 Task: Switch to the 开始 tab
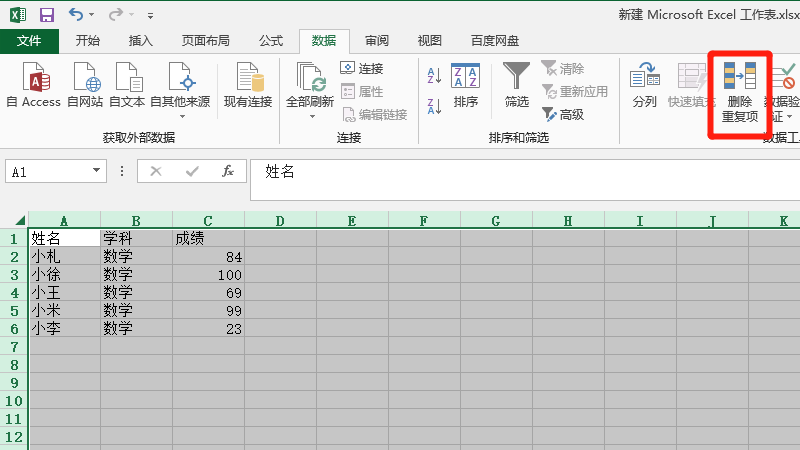pyautogui.click(x=88, y=41)
